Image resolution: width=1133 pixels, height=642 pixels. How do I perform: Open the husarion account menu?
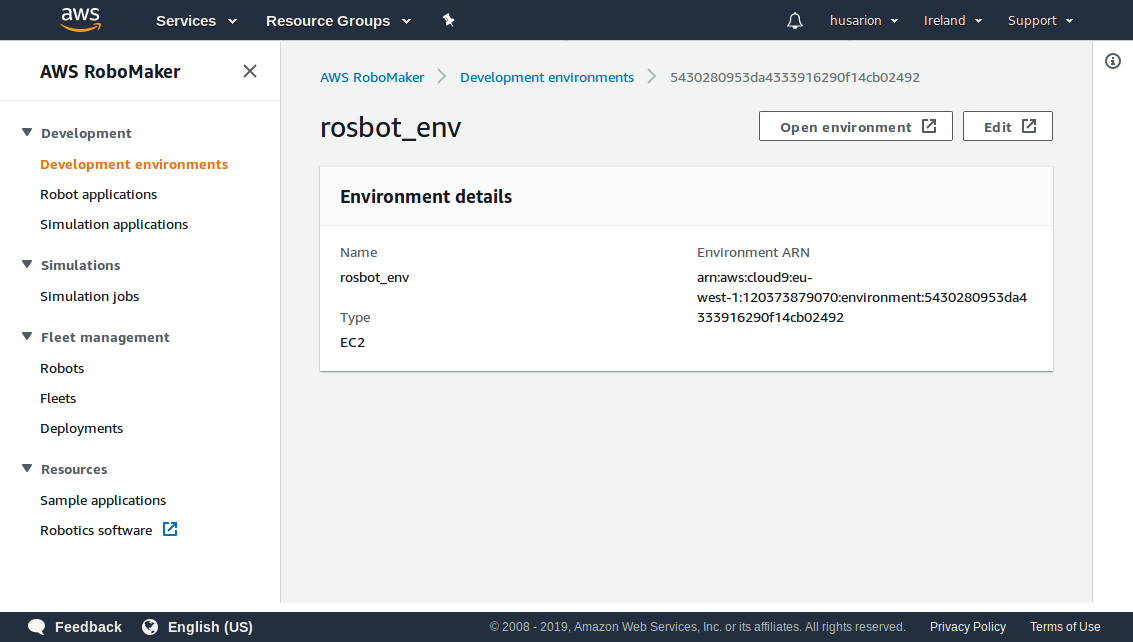(x=863, y=20)
